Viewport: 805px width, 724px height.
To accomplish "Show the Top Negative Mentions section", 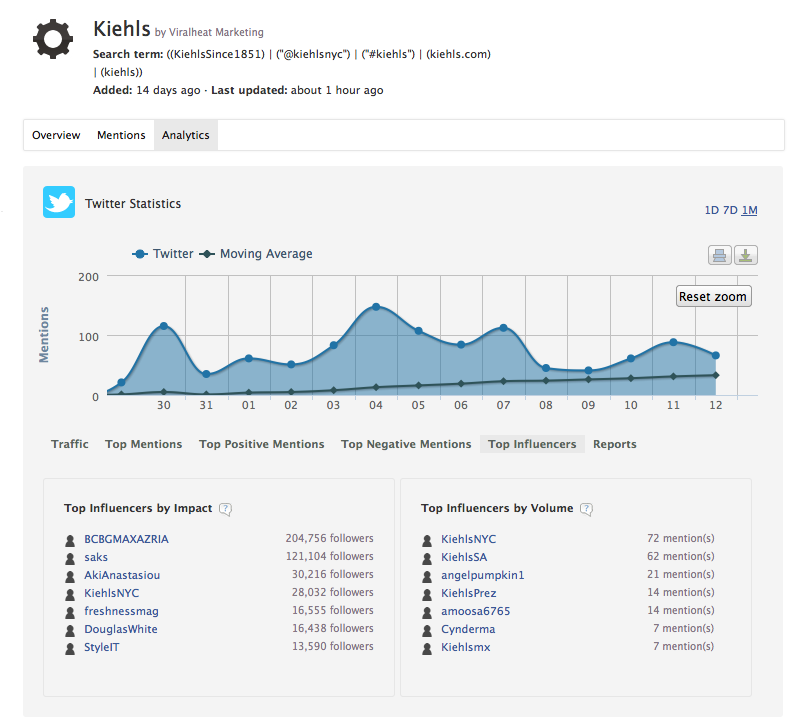I will click(406, 444).
